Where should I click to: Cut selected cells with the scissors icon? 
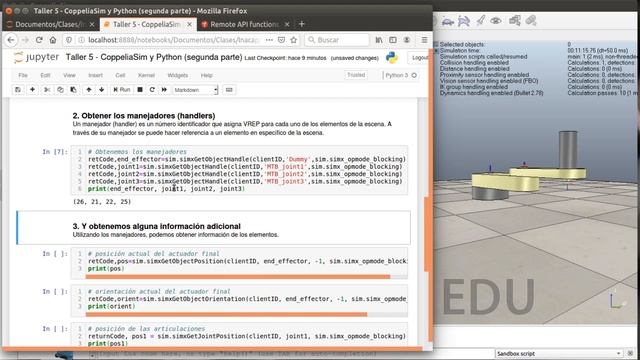(47, 89)
